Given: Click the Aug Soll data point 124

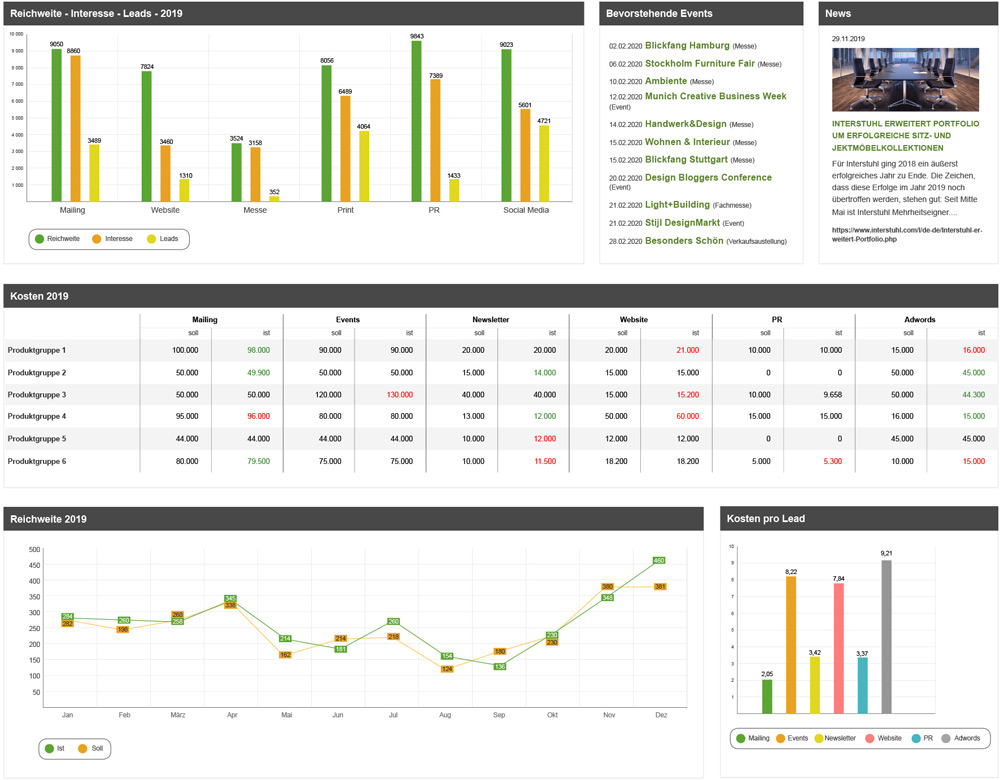Looking at the screenshot, I should 447,669.
